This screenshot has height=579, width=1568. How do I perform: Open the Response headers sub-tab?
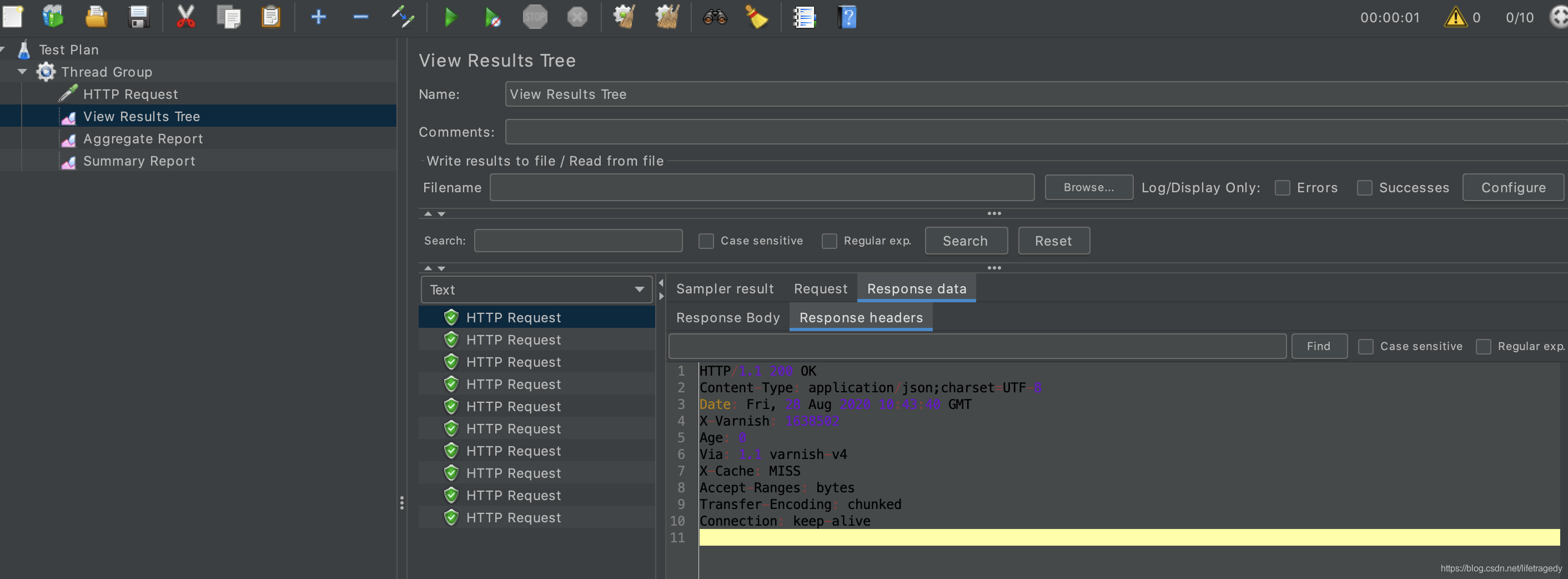tap(861, 317)
